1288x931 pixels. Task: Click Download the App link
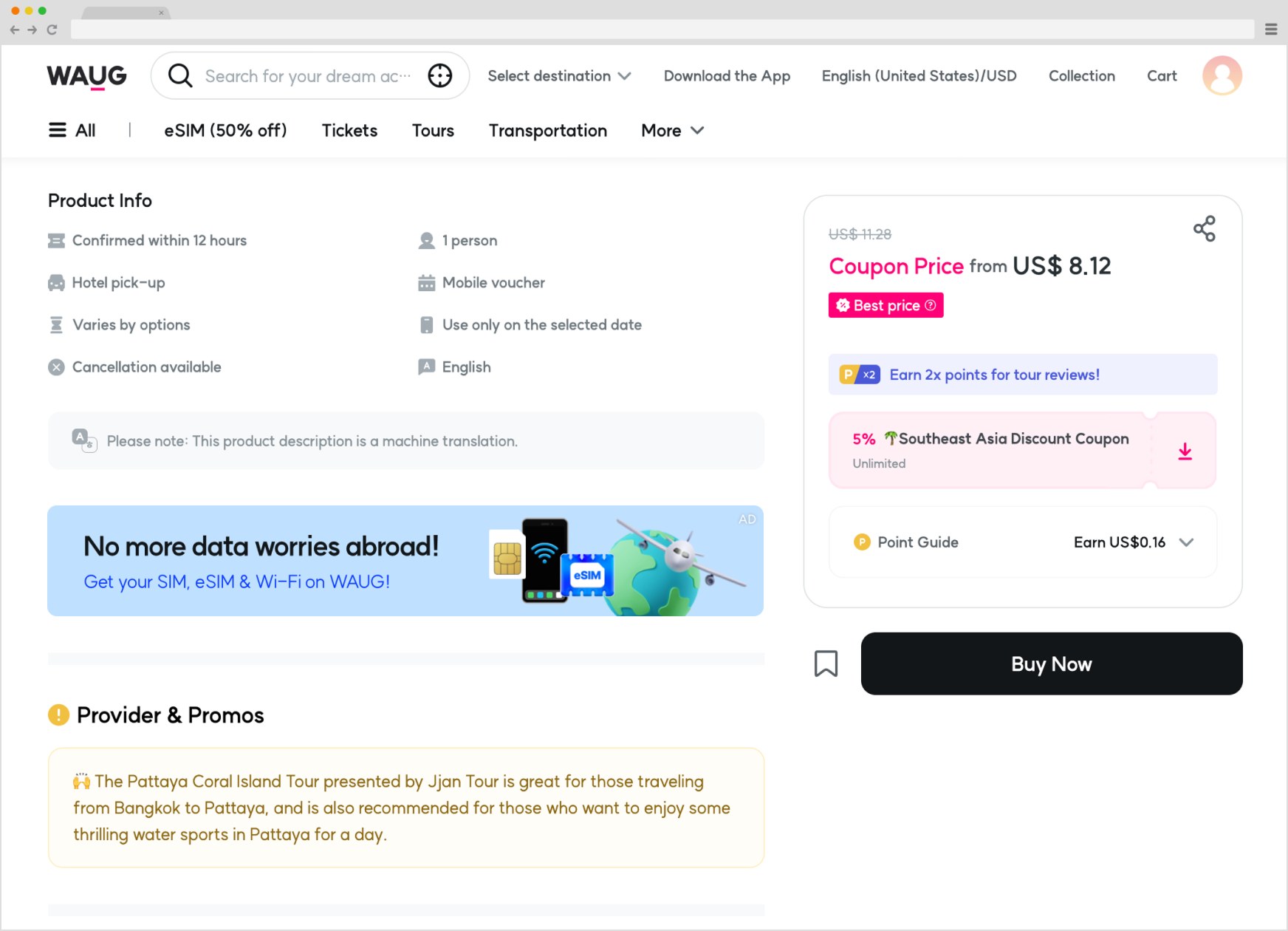727,76
